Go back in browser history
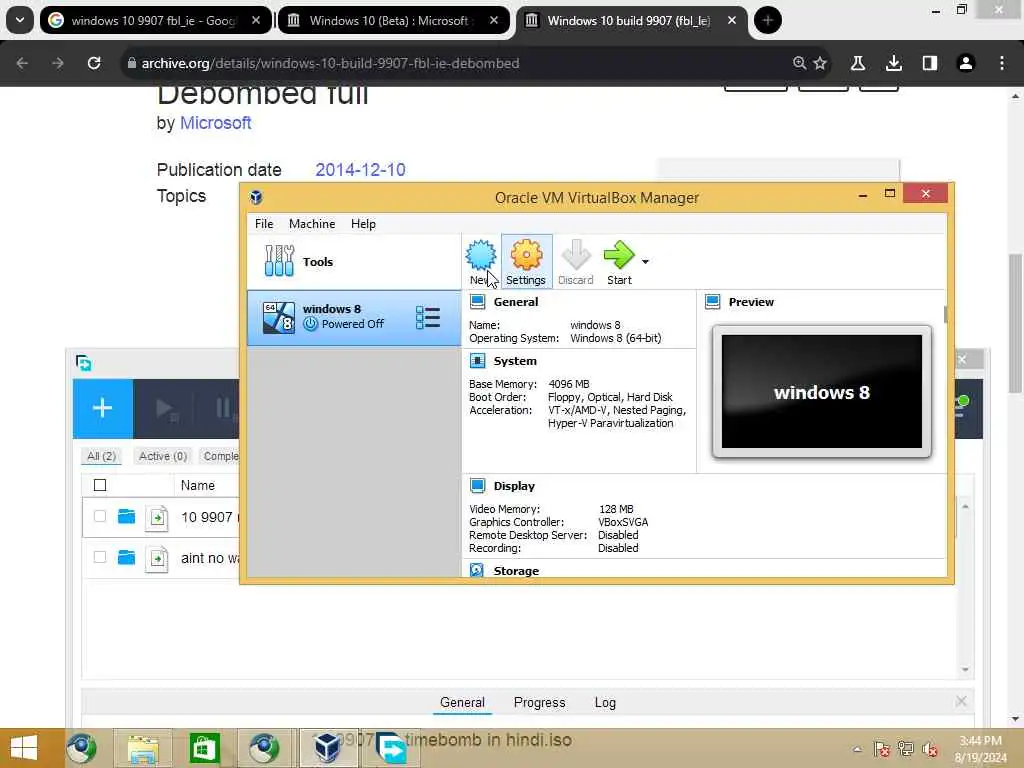Screen dimensions: 1024x768 point(22,63)
